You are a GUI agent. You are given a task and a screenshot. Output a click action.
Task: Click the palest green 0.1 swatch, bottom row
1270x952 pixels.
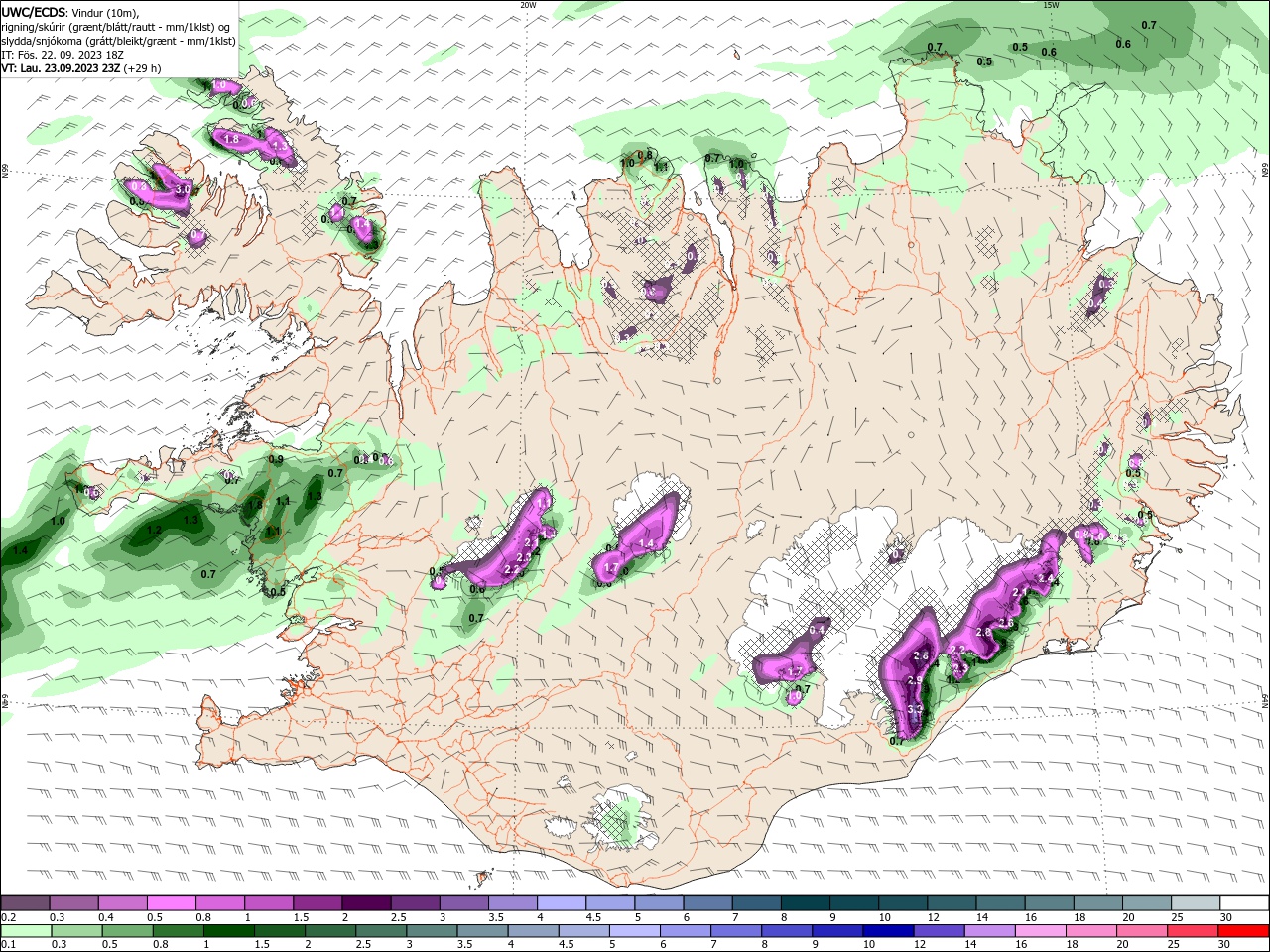click(26, 931)
